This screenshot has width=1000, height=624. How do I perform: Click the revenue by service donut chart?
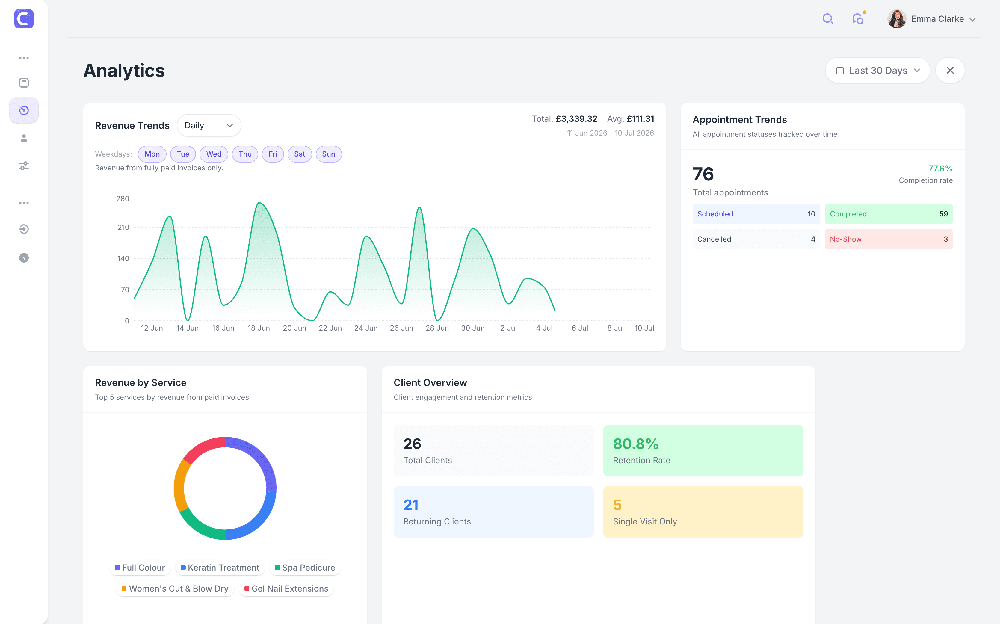225,489
